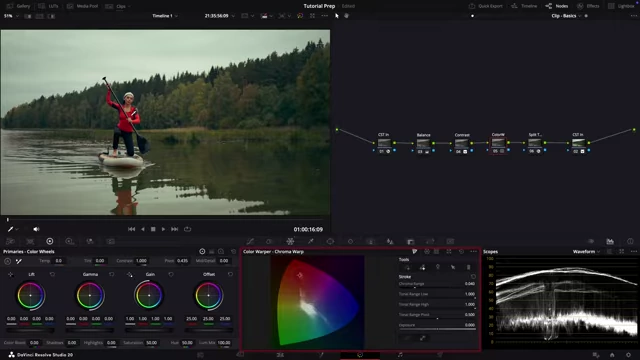This screenshot has height=360, width=640.
Task: Open the timecode 21:35:56:09 dropdown
Action: [x=220, y=16]
